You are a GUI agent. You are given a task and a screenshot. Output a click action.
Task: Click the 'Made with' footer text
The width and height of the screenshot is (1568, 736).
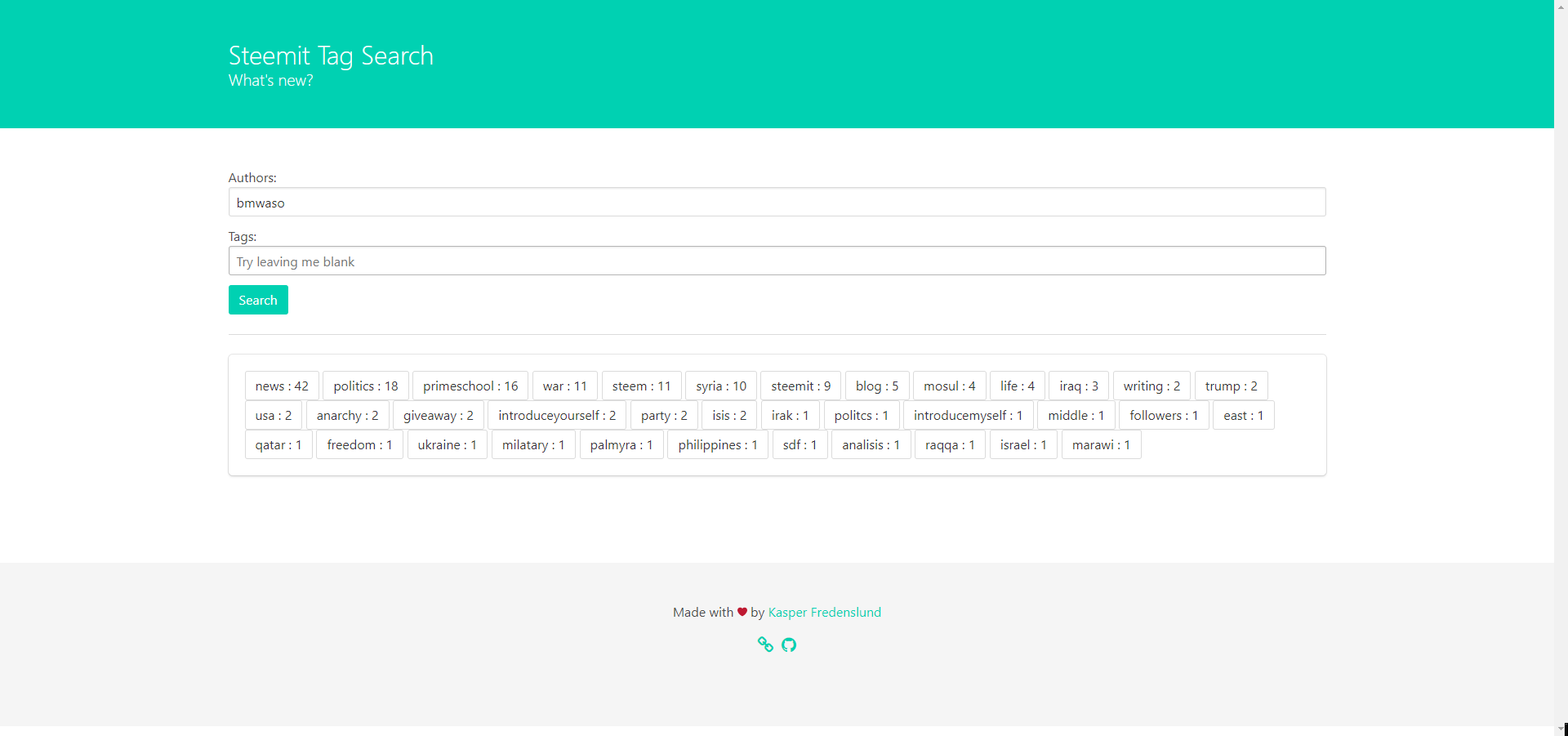[703, 612]
